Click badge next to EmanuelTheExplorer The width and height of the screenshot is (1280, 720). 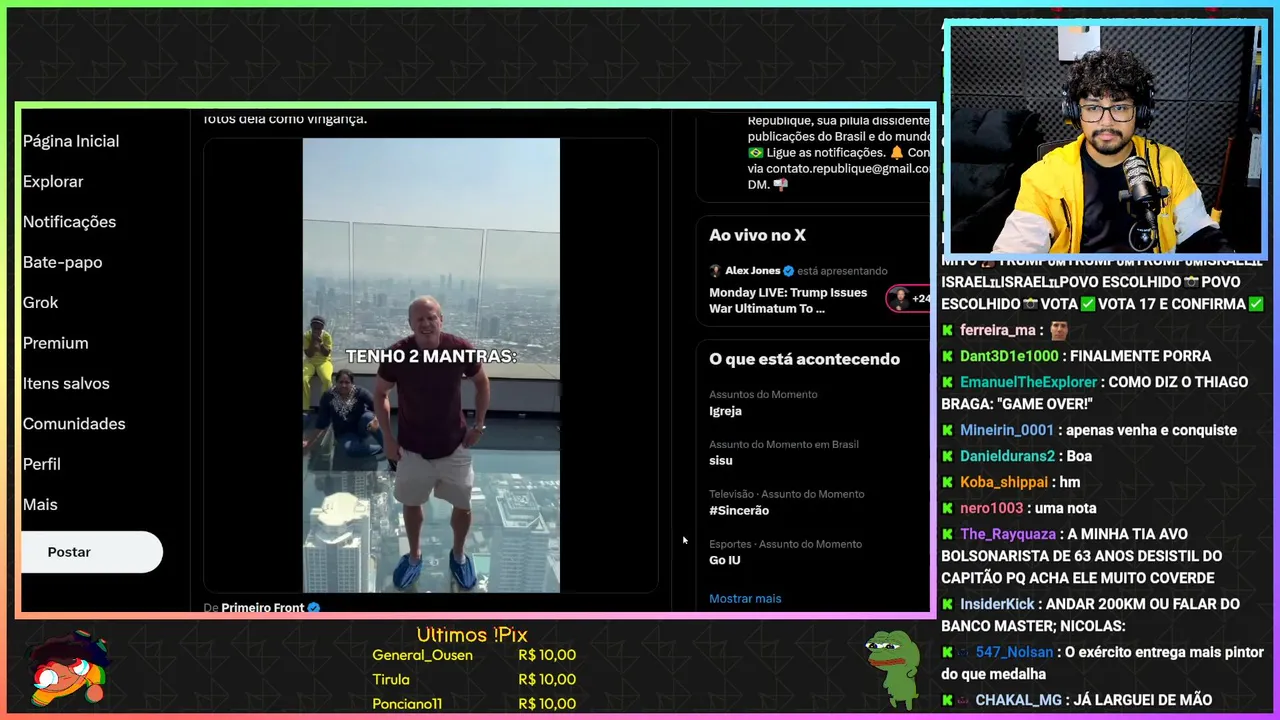pyautogui.click(x=947, y=382)
